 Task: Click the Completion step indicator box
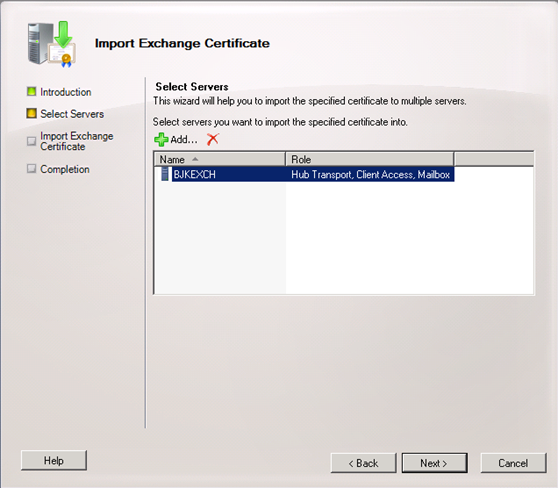tap(31, 169)
